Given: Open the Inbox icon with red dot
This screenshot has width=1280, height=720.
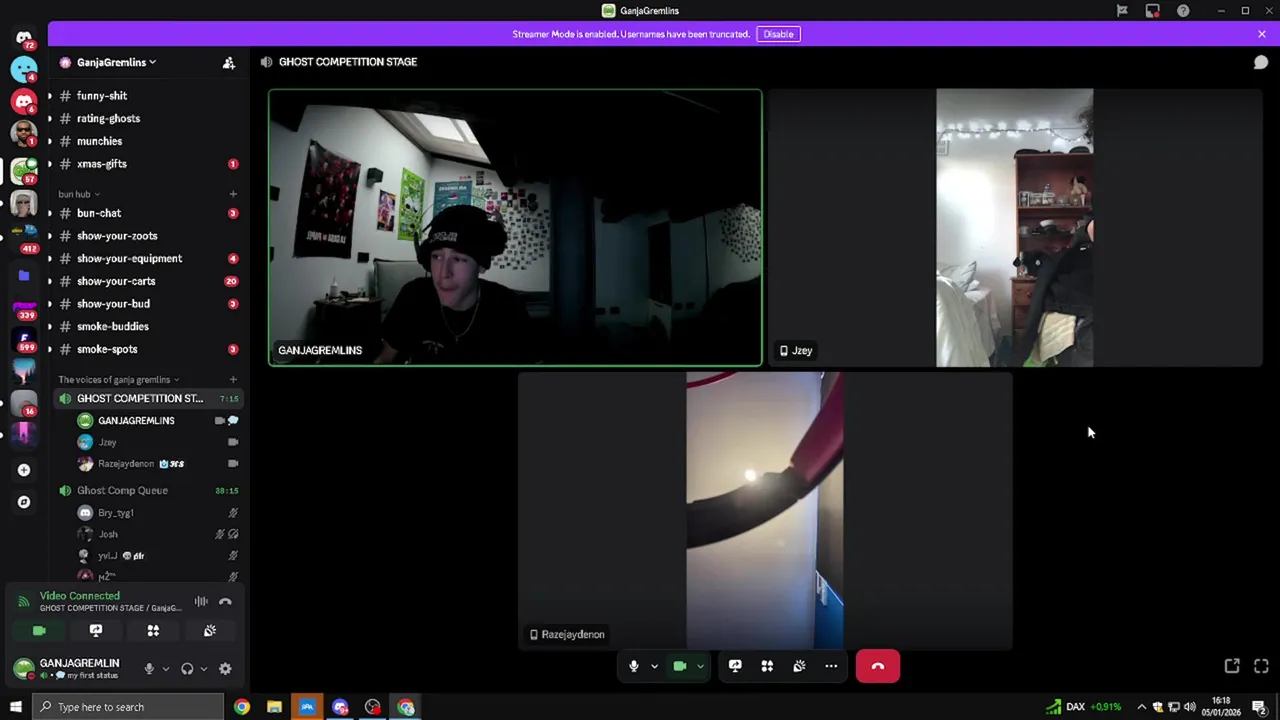Looking at the screenshot, I should 1153,11.
